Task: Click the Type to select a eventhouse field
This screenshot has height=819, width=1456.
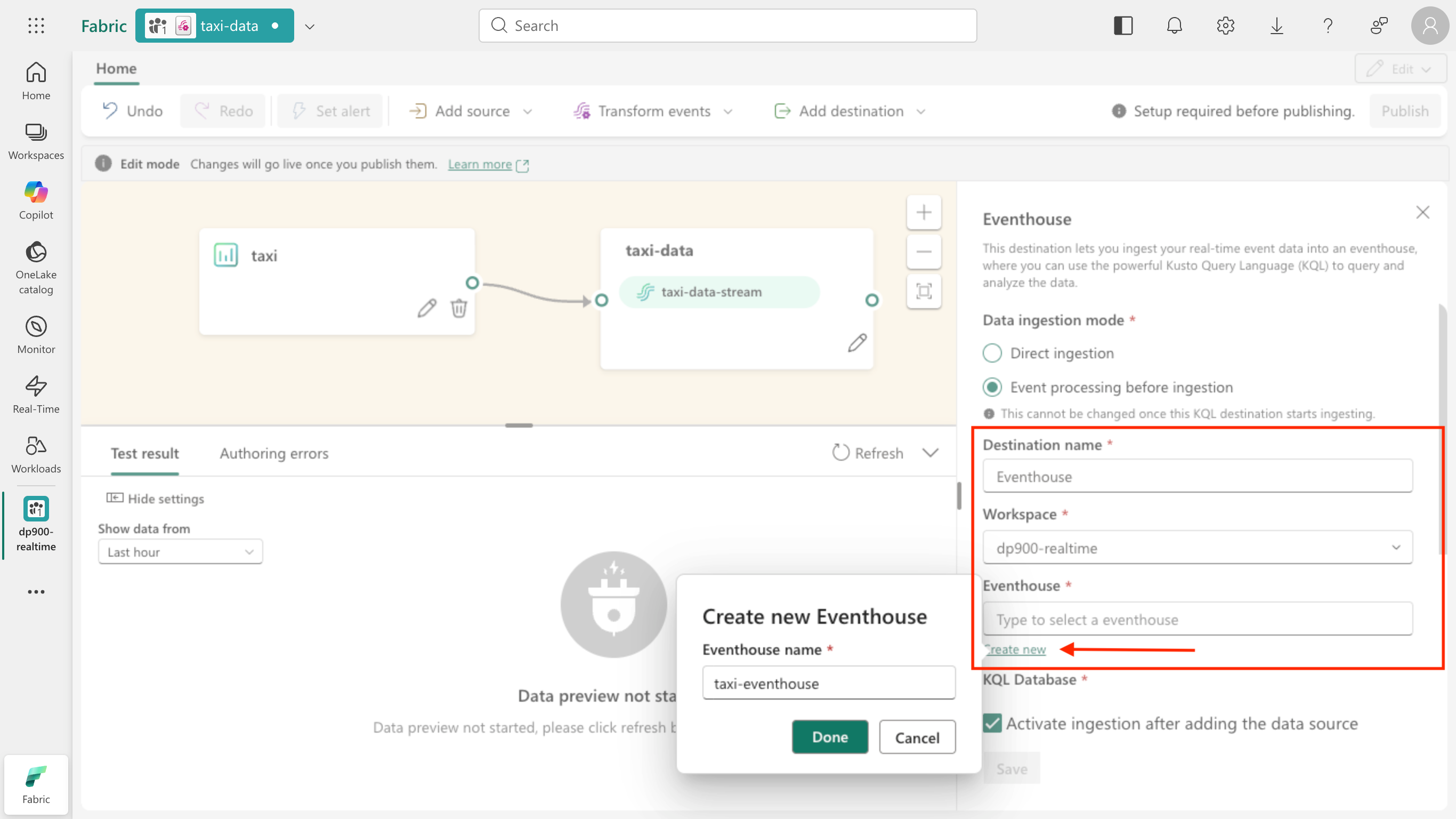Action: 1197,619
